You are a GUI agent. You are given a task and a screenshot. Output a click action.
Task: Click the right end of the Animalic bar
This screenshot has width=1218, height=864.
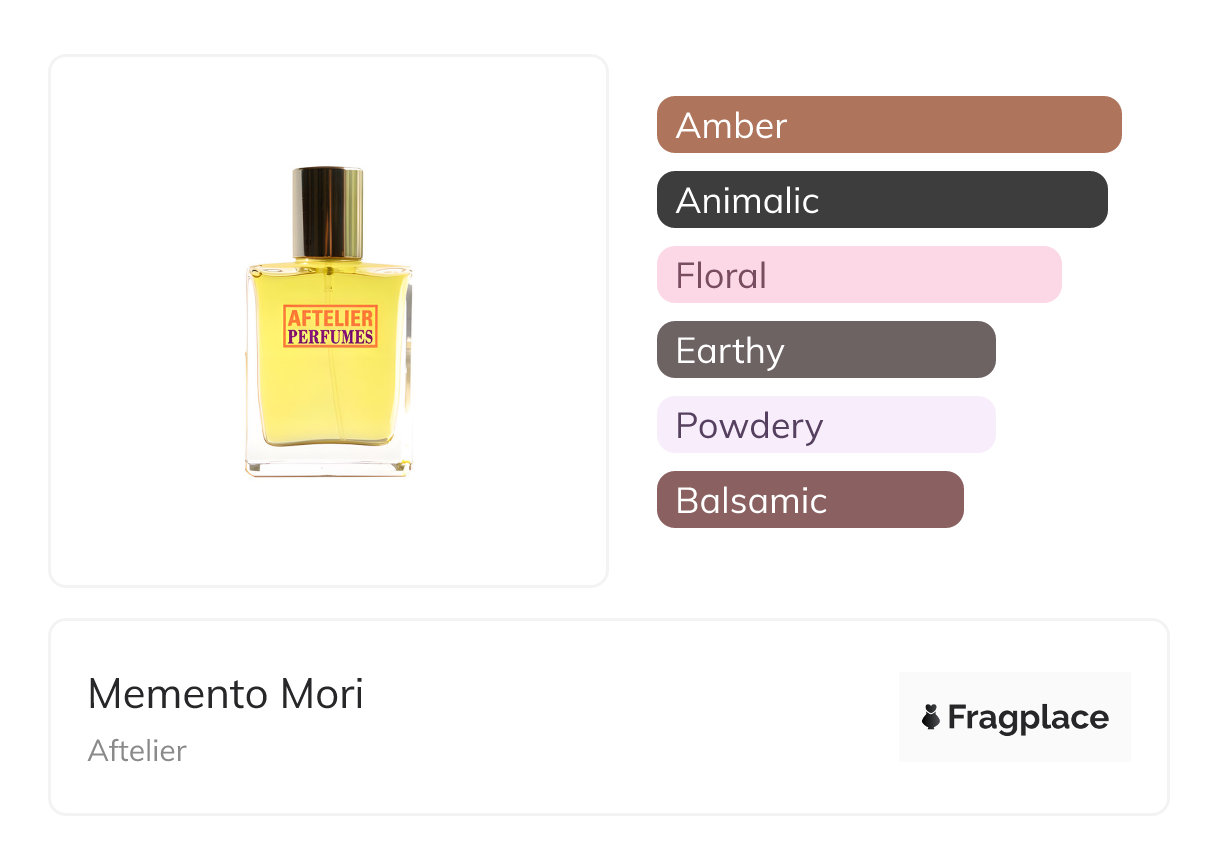[x=1094, y=200]
